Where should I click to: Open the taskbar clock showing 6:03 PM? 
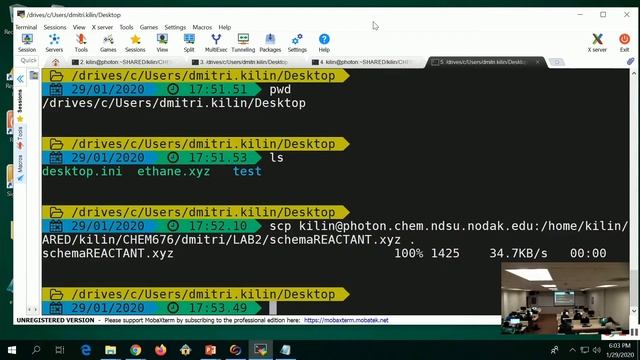pos(620,350)
